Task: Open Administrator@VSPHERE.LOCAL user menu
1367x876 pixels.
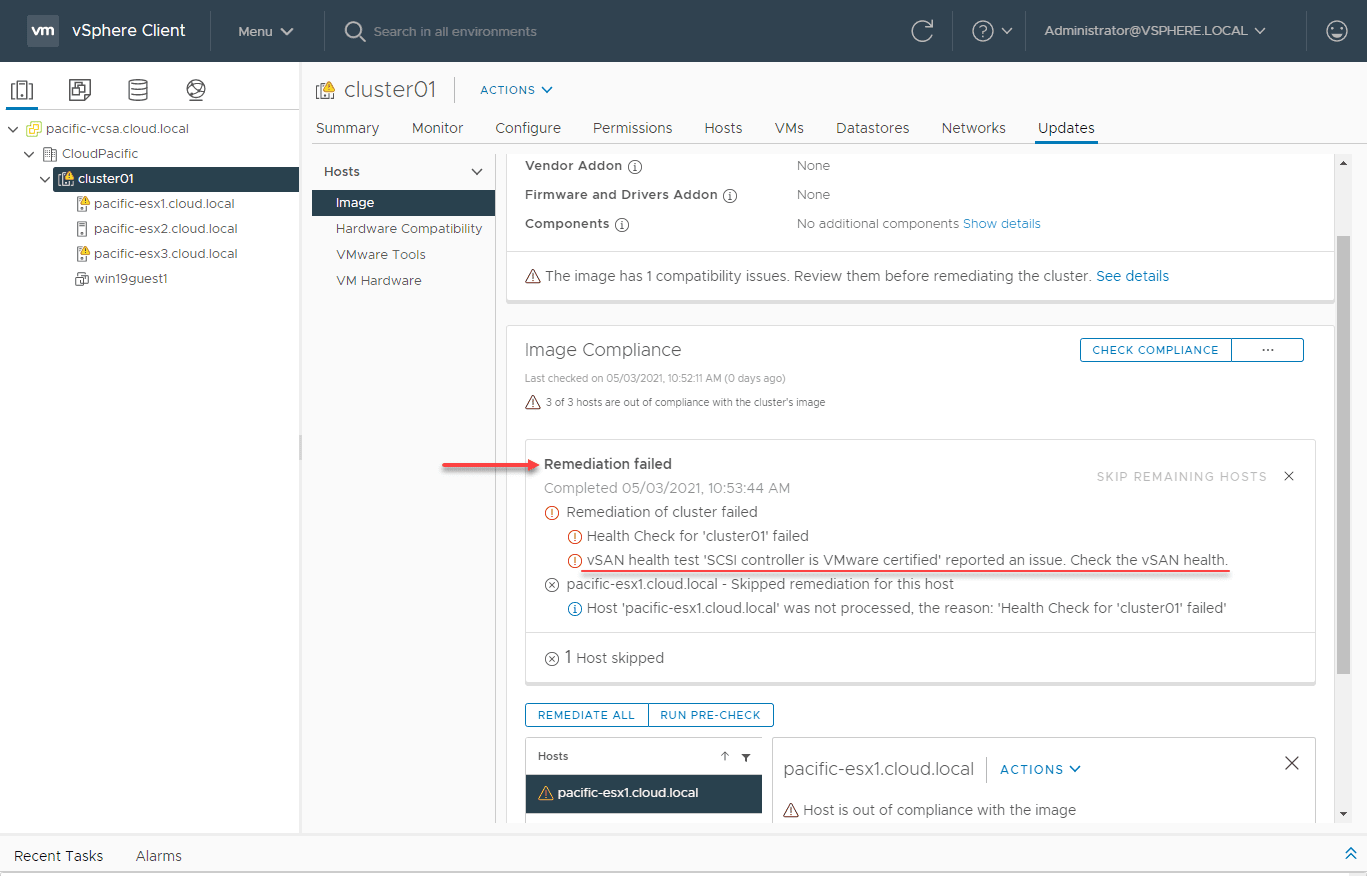Action: [x=1155, y=31]
